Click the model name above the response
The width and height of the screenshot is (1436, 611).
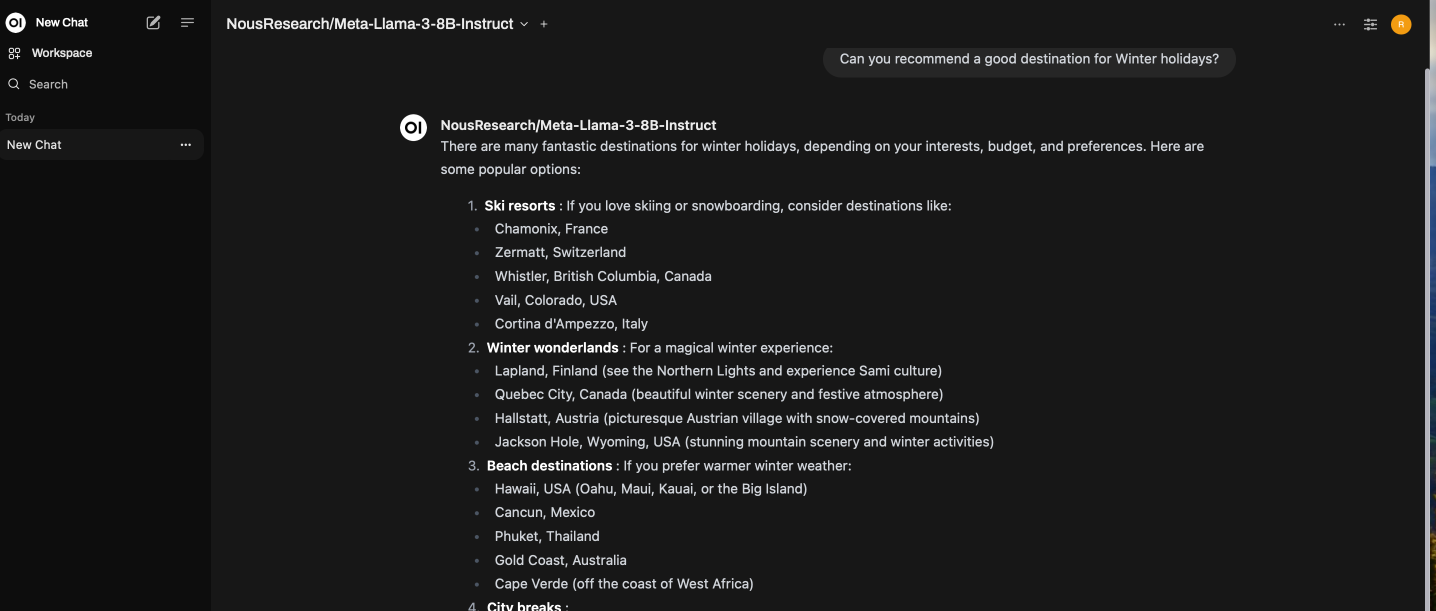(578, 125)
